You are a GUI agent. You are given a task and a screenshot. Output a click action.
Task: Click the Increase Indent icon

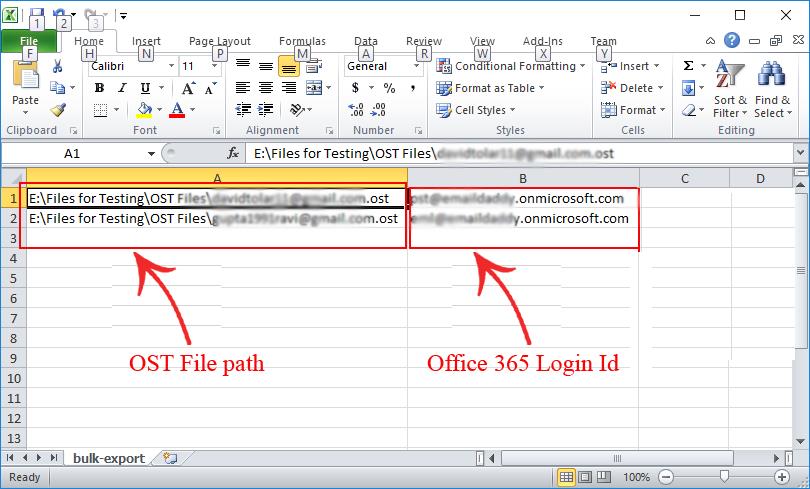[x=266, y=109]
